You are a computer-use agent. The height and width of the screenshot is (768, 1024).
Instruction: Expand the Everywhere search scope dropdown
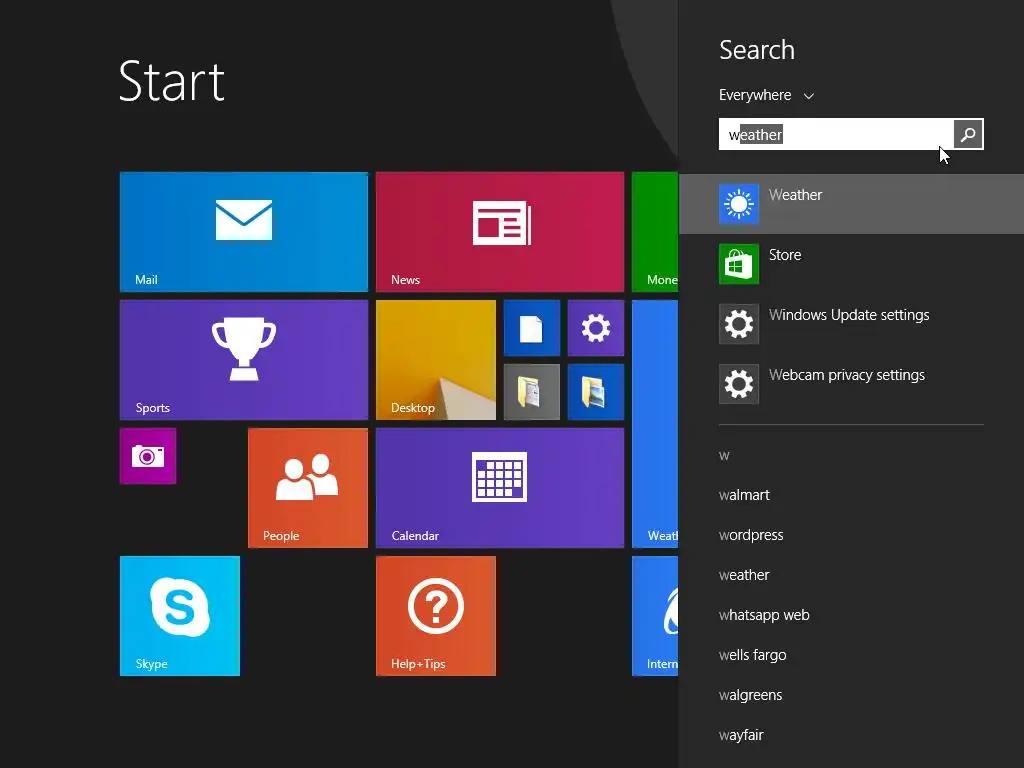(x=766, y=95)
